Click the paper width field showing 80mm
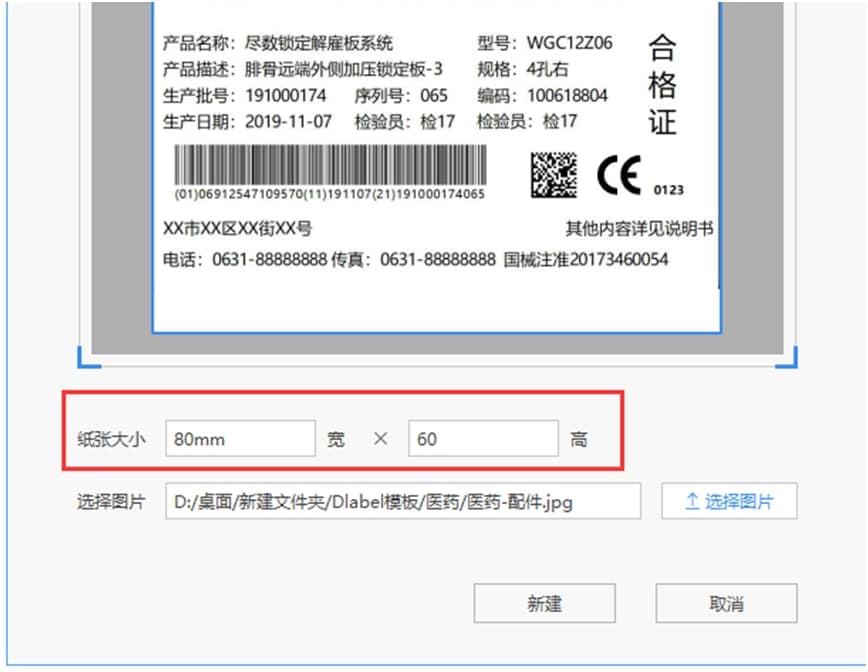Image resolution: width=868 pixels, height=672 pixels. (x=240, y=438)
